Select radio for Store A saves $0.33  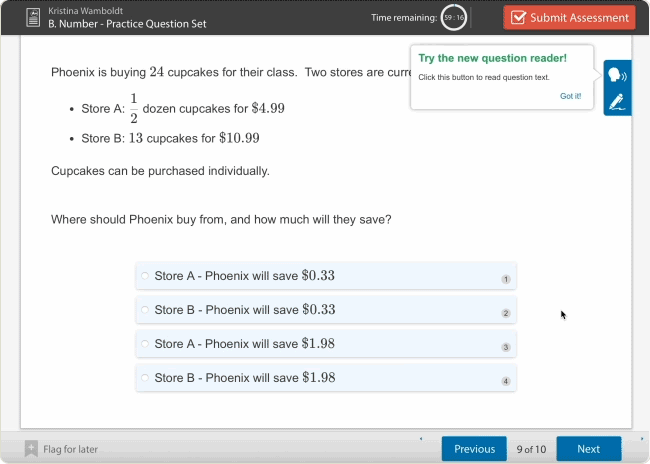145,276
